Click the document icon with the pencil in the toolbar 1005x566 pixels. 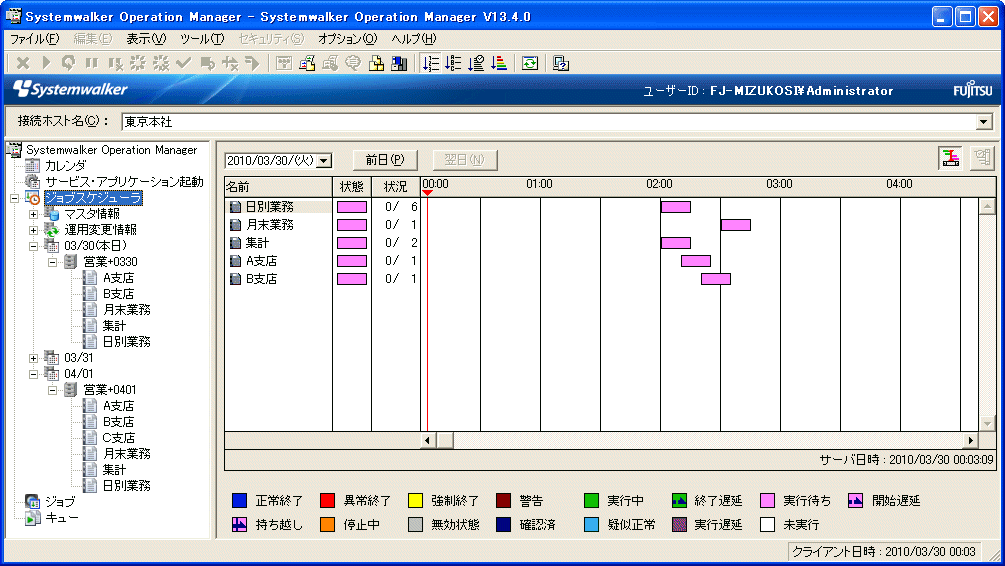pos(307,63)
